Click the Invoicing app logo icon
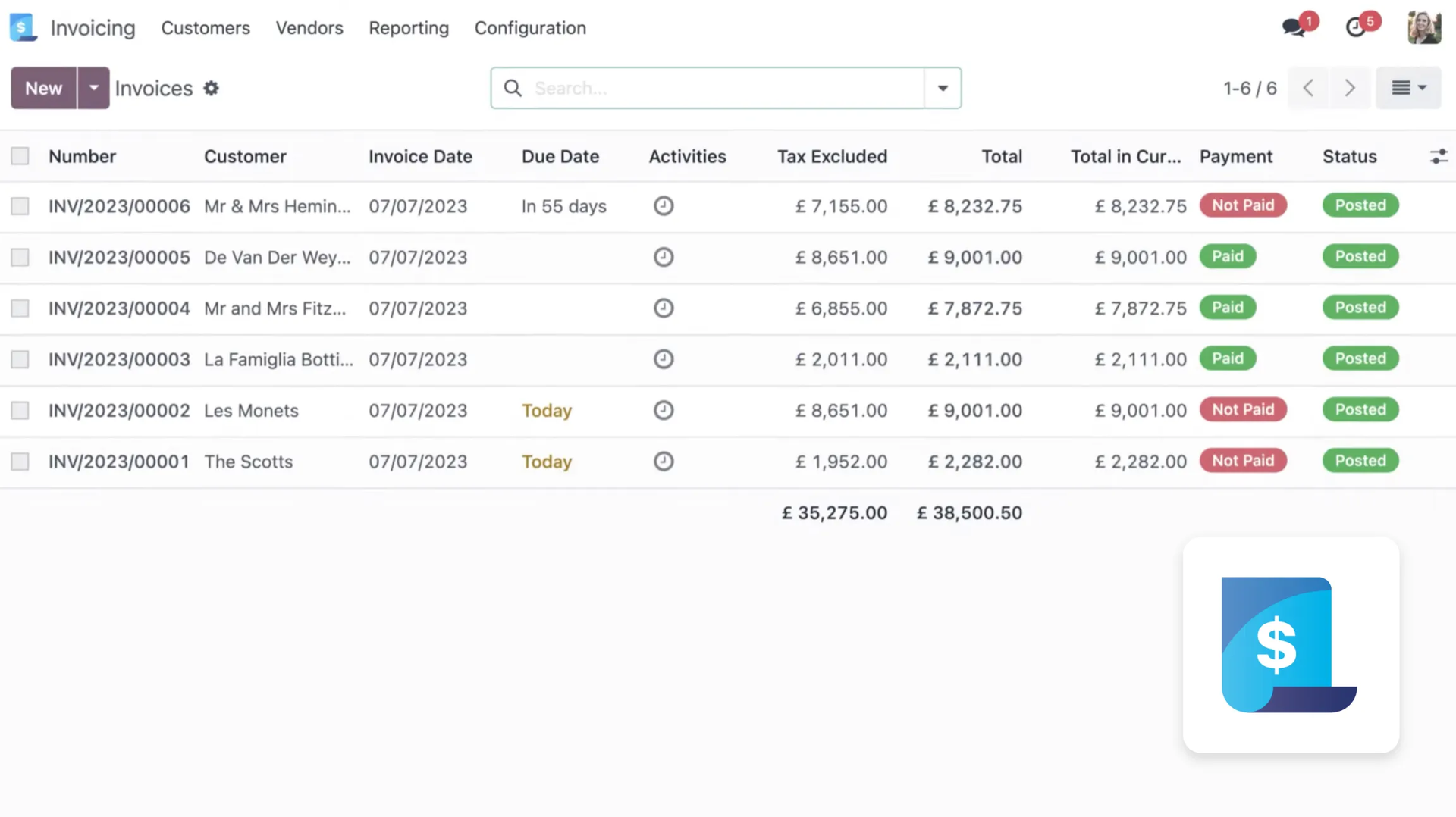1456x817 pixels. click(x=24, y=27)
